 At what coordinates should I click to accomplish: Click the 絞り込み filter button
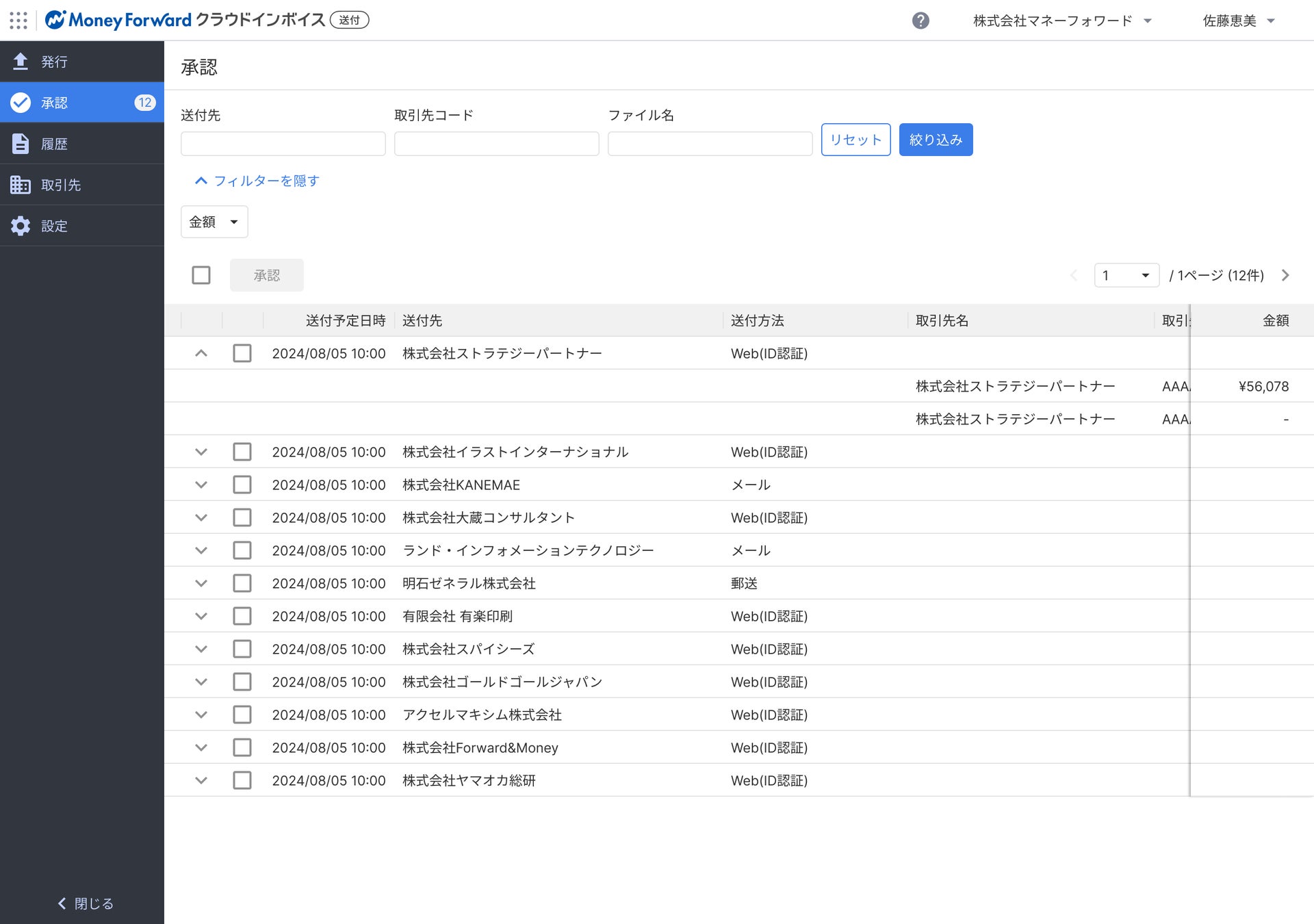936,140
